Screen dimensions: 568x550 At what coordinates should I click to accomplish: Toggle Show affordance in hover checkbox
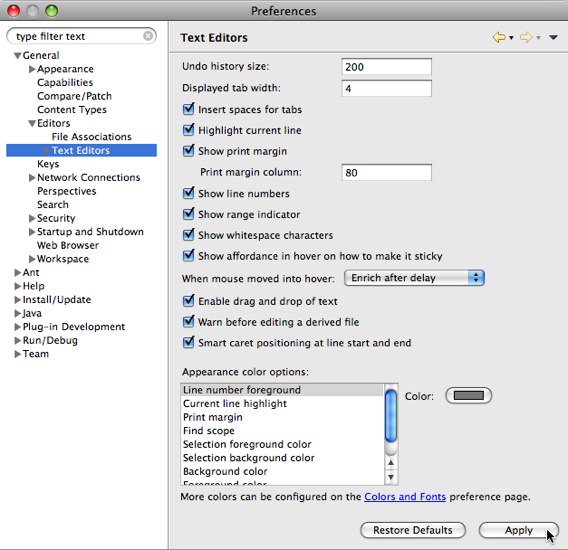tap(188, 255)
